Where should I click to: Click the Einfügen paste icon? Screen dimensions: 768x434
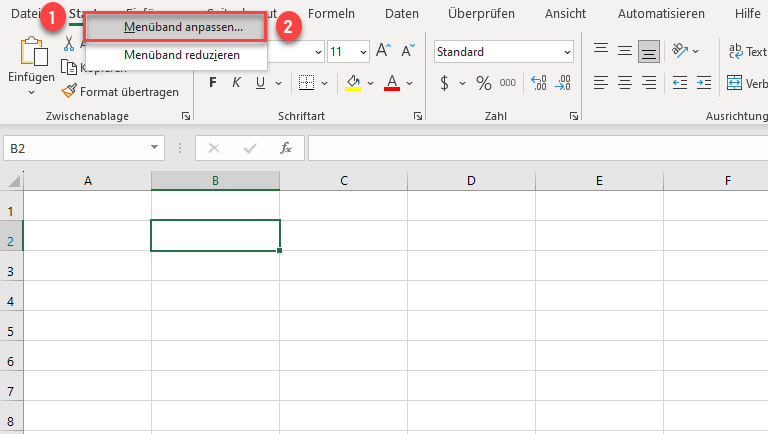(33, 51)
